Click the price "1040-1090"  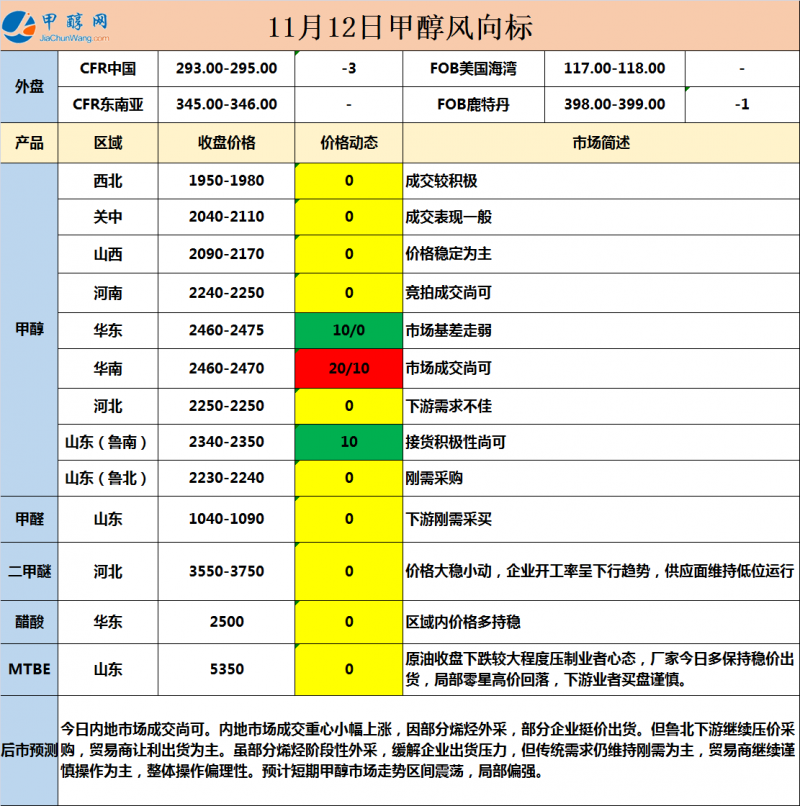[226, 519]
